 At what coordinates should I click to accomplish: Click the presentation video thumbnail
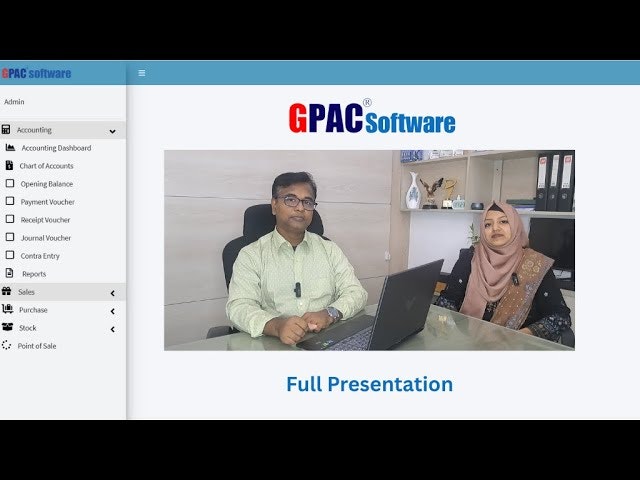[369, 250]
